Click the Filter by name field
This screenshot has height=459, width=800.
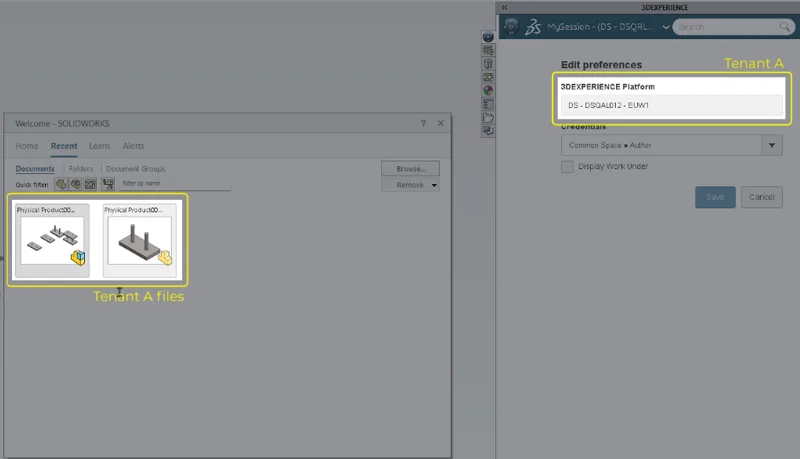click(x=173, y=184)
